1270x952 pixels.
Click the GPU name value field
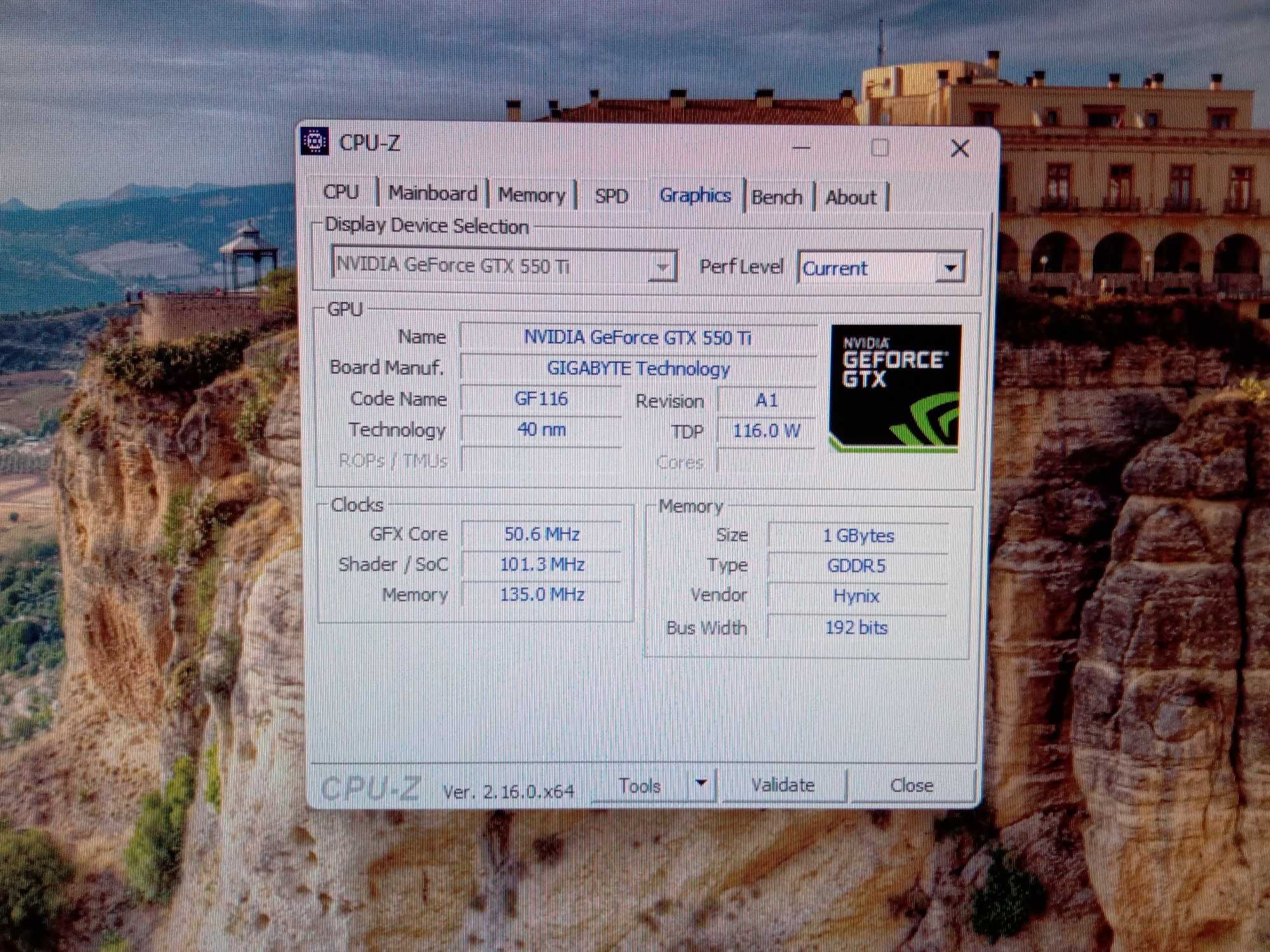[x=638, y=337]
